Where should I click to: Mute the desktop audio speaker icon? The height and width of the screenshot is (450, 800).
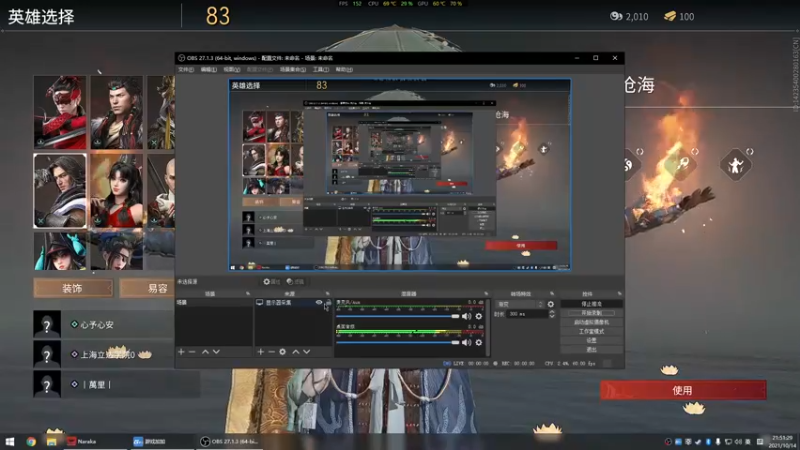pos(466,342)
